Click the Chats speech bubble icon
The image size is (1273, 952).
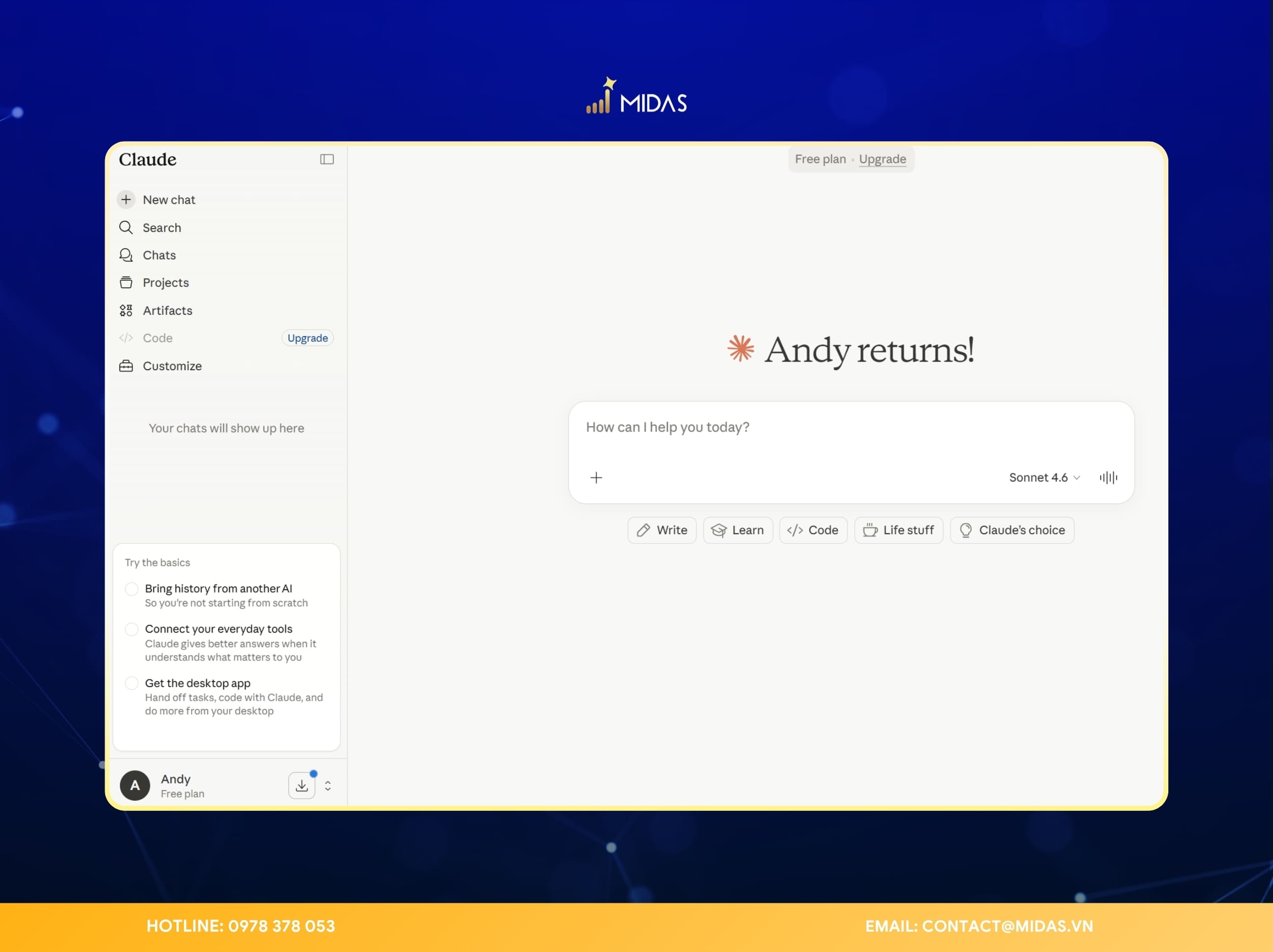coord(126,255)
